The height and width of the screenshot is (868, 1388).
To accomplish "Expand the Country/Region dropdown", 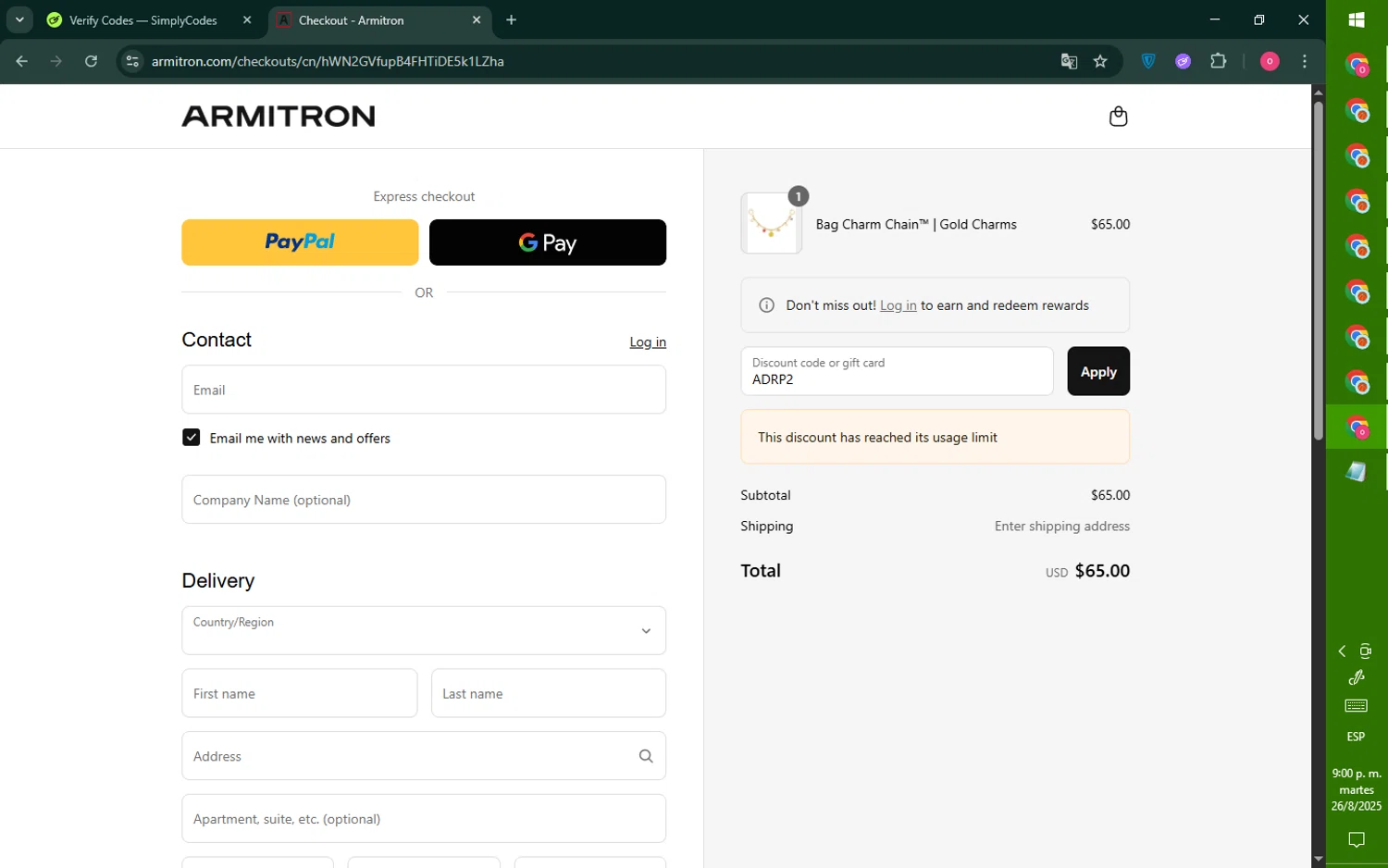I will [x=424, y=630].
